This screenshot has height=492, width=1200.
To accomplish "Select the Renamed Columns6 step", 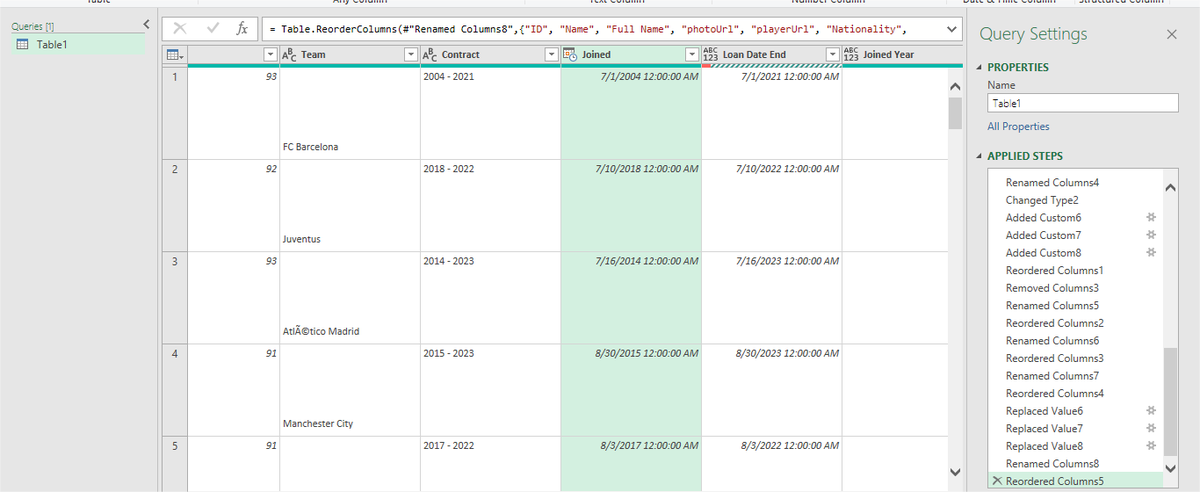I will point(1052,341).
